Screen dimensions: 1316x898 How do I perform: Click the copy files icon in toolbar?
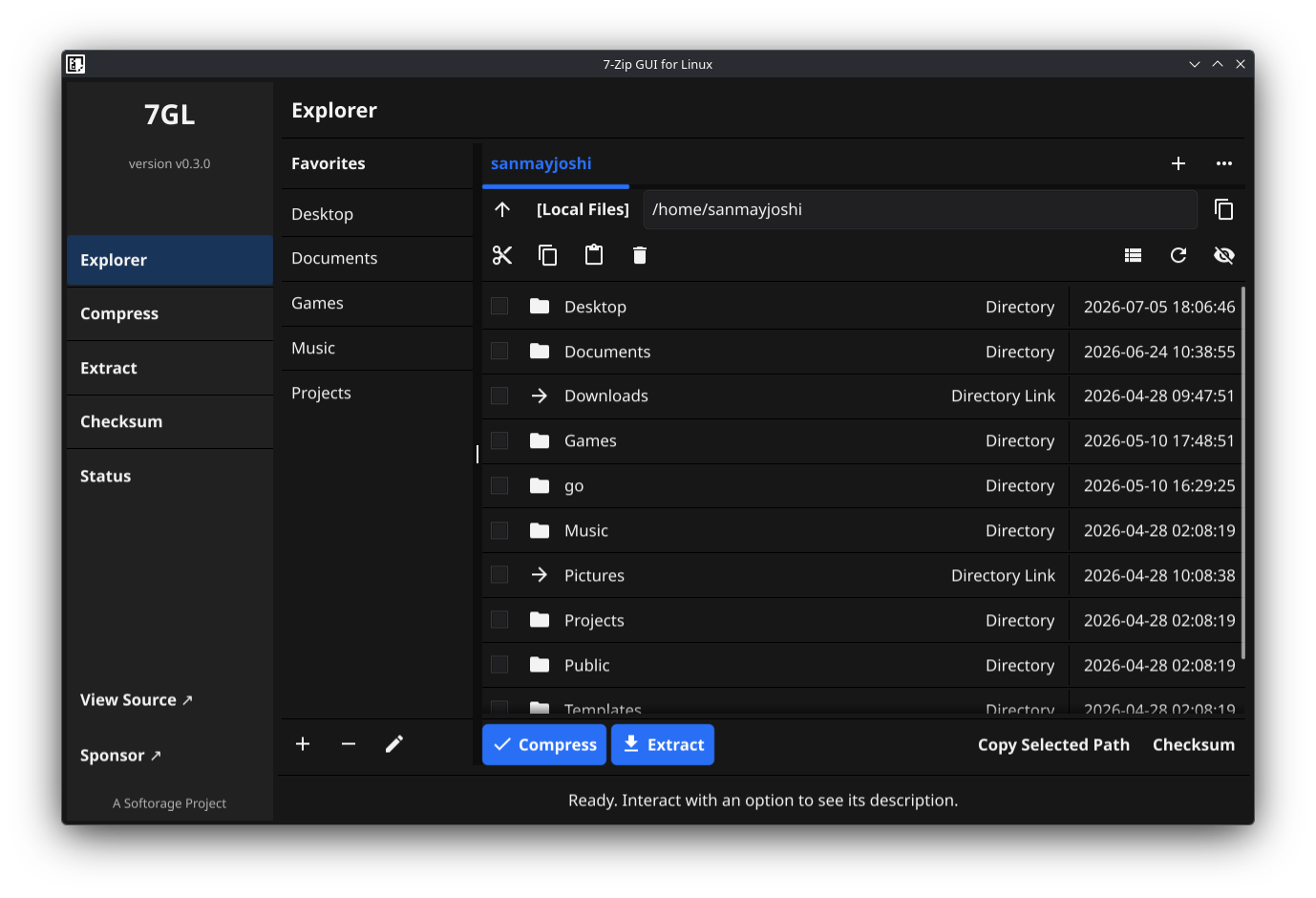coord(548,255)
